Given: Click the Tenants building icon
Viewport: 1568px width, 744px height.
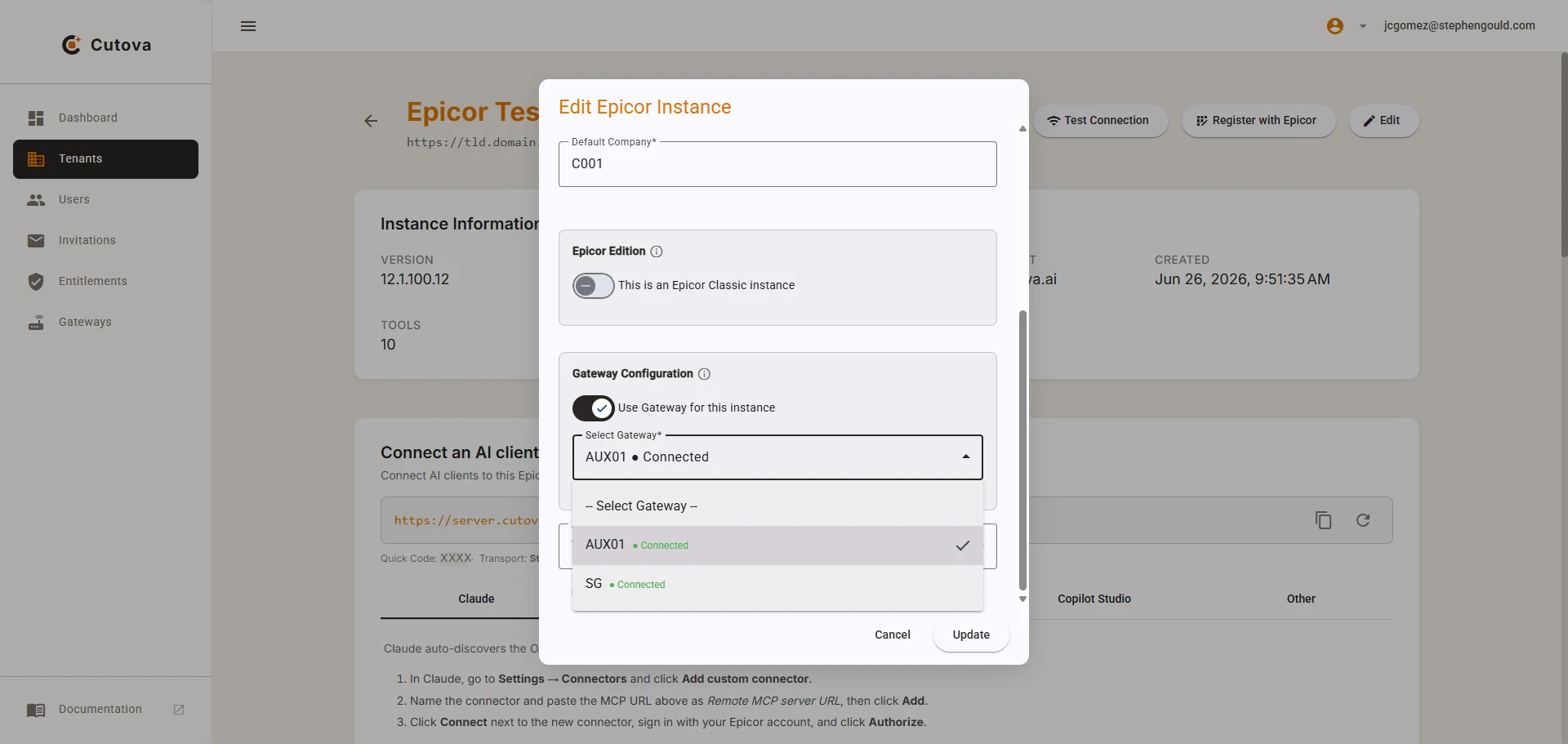Looking at the screenshot, I should [36, 159].
